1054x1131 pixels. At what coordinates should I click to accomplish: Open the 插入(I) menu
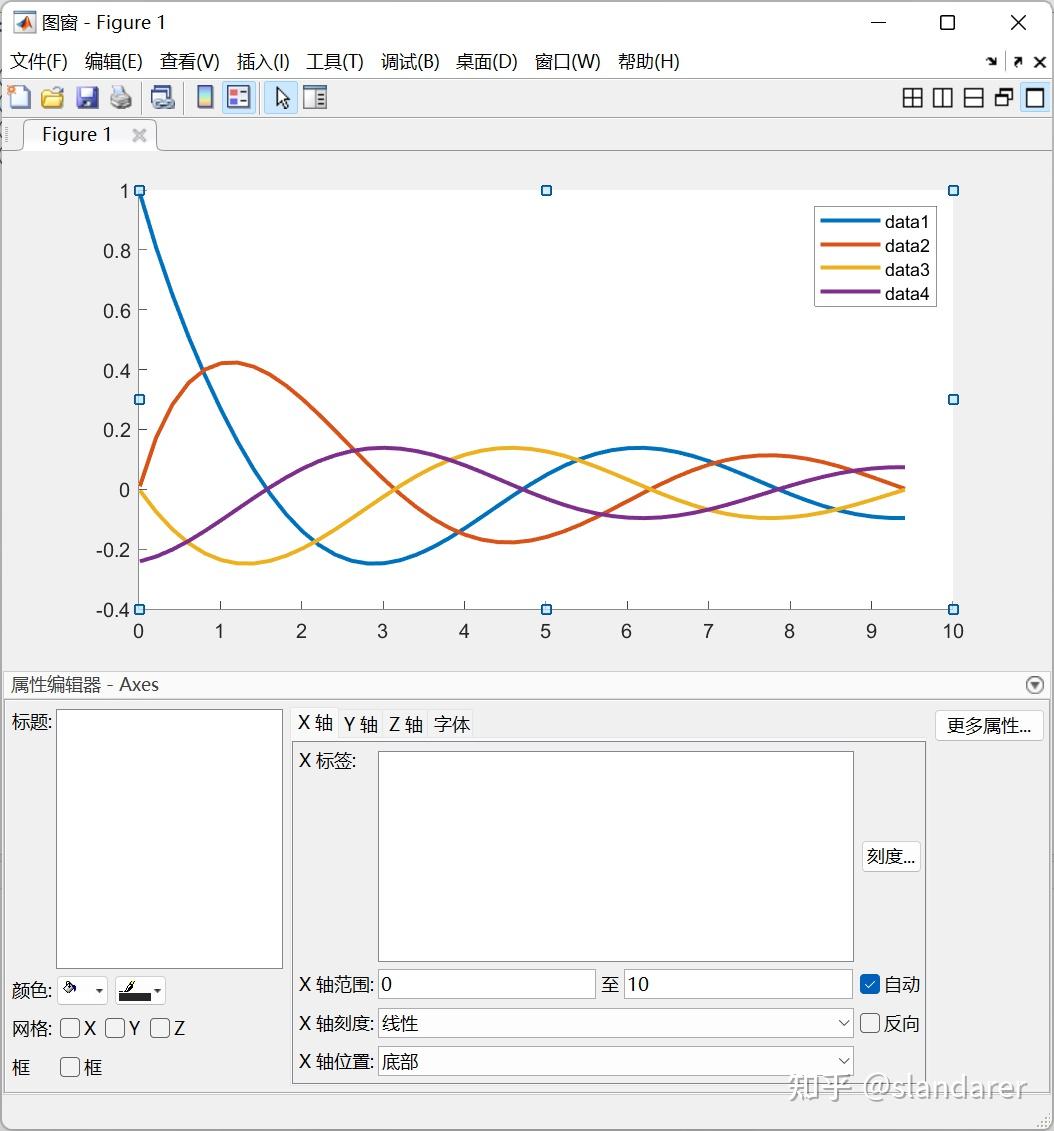(262, 61)
